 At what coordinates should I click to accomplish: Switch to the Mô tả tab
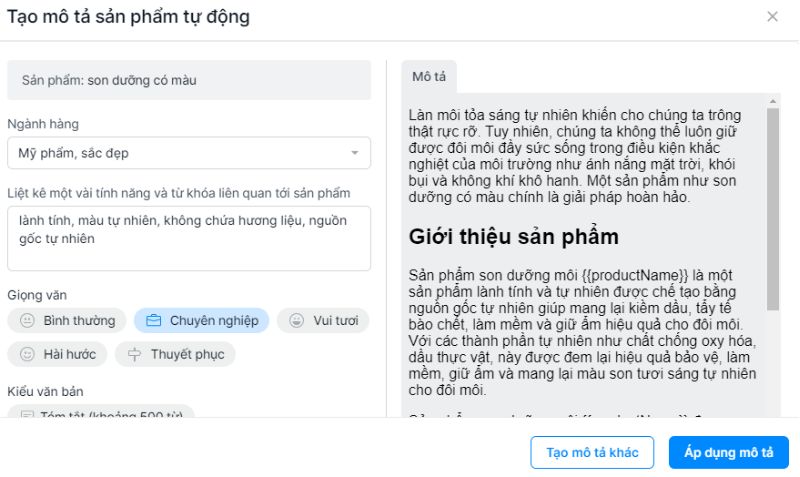tap(429, 77)
